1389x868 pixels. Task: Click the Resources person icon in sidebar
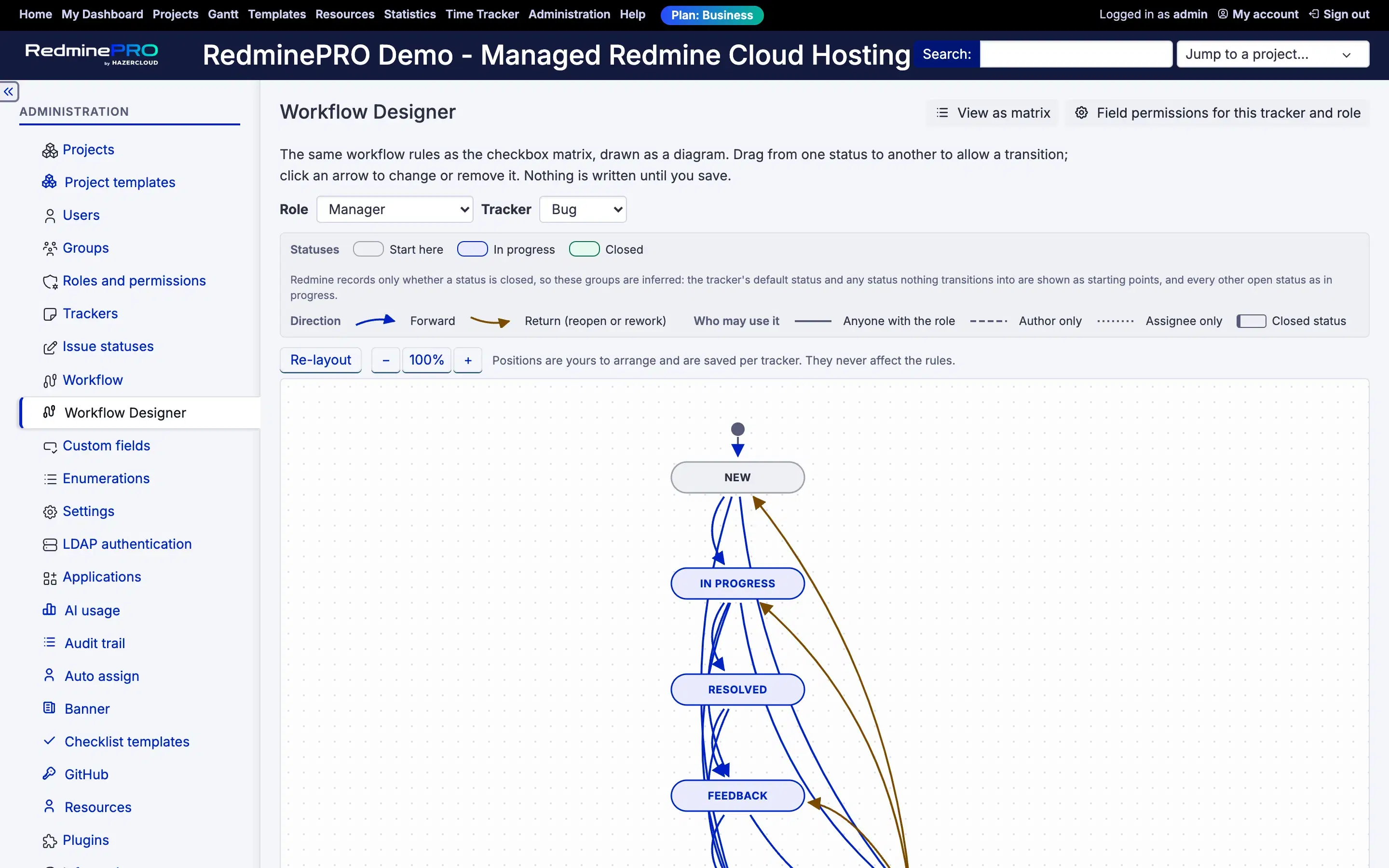coord(49,807)
